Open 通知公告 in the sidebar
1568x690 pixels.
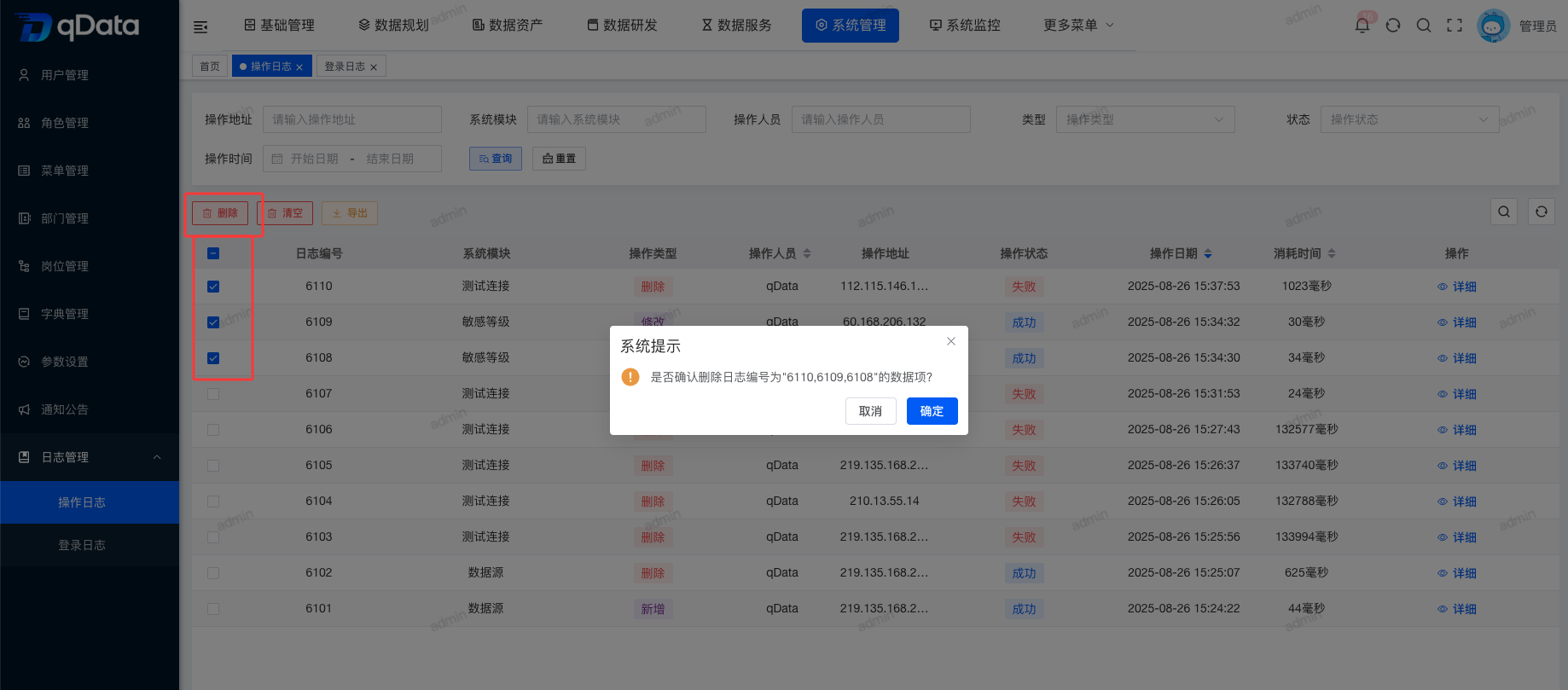[x=90, y=409]
